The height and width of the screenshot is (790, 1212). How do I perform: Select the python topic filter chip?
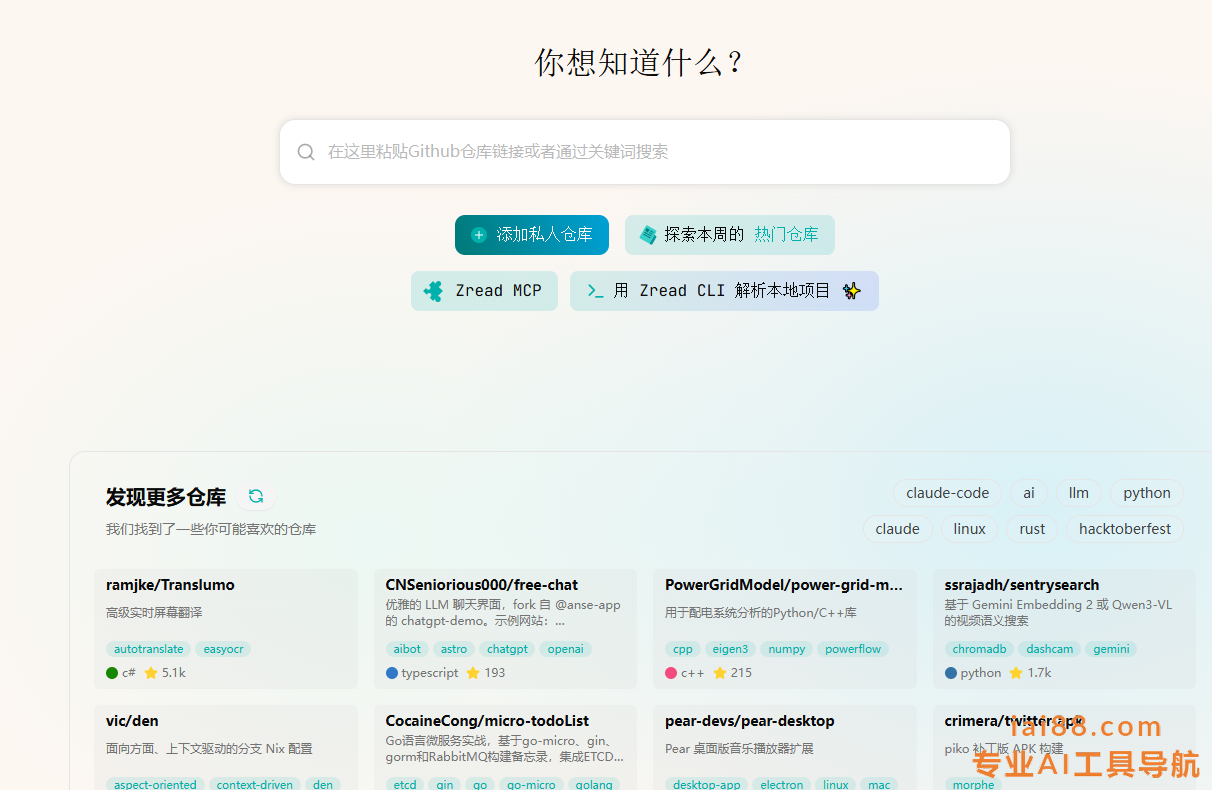(x=1146, y=493)
